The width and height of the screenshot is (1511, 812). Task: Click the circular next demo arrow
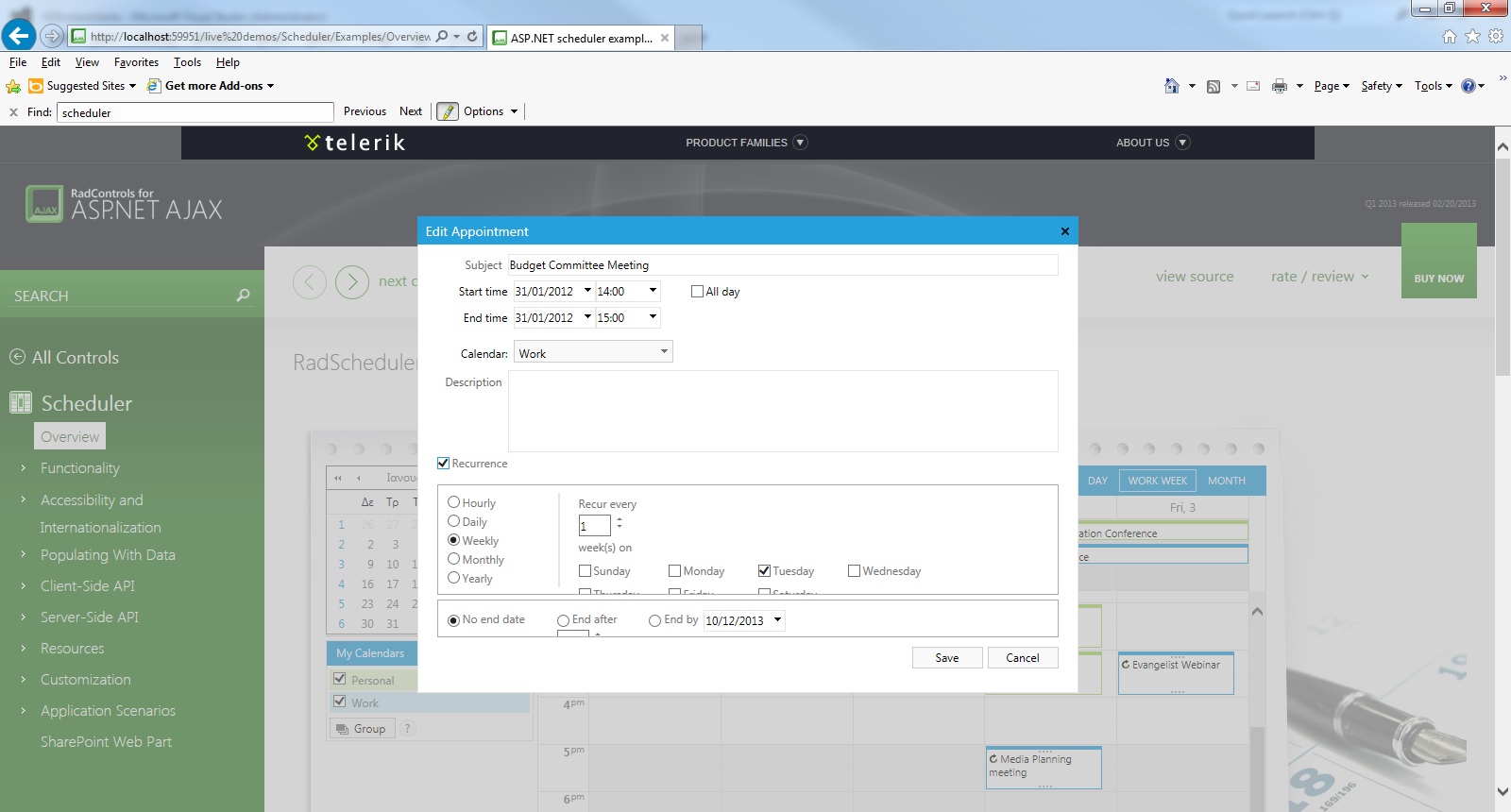(352, 281)
